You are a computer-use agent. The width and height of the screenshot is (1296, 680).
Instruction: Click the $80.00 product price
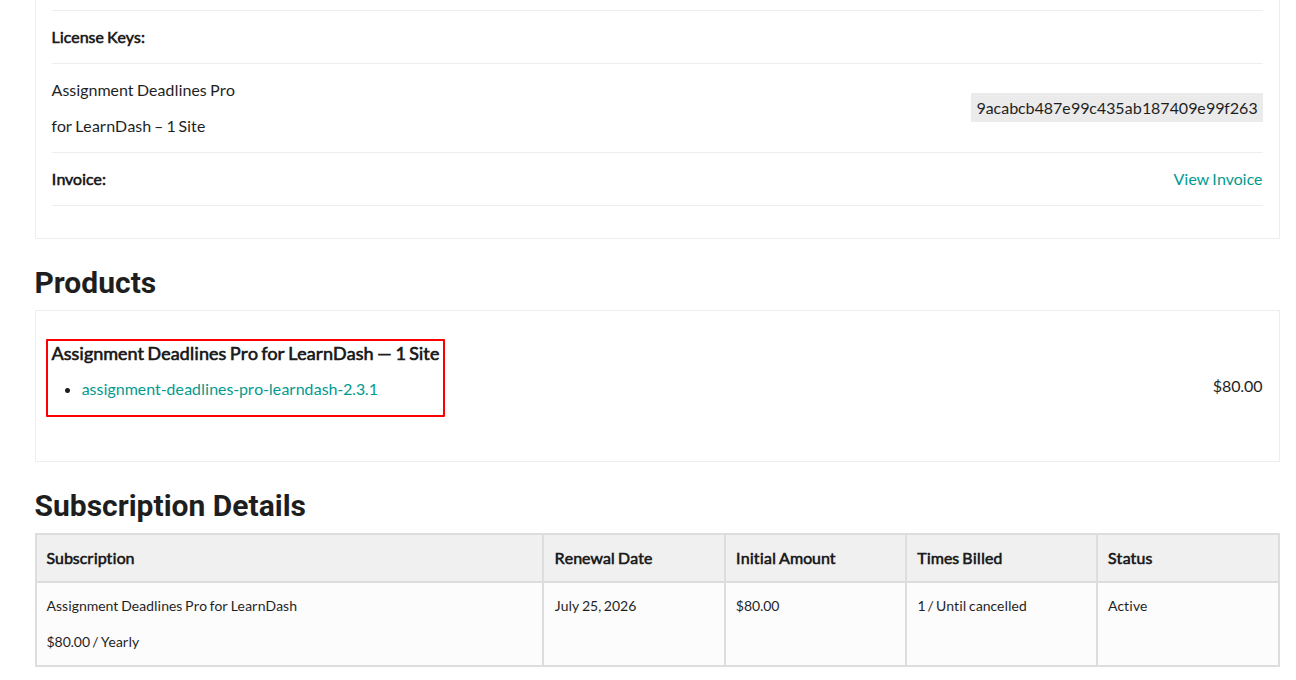(x=1237, y=387)
